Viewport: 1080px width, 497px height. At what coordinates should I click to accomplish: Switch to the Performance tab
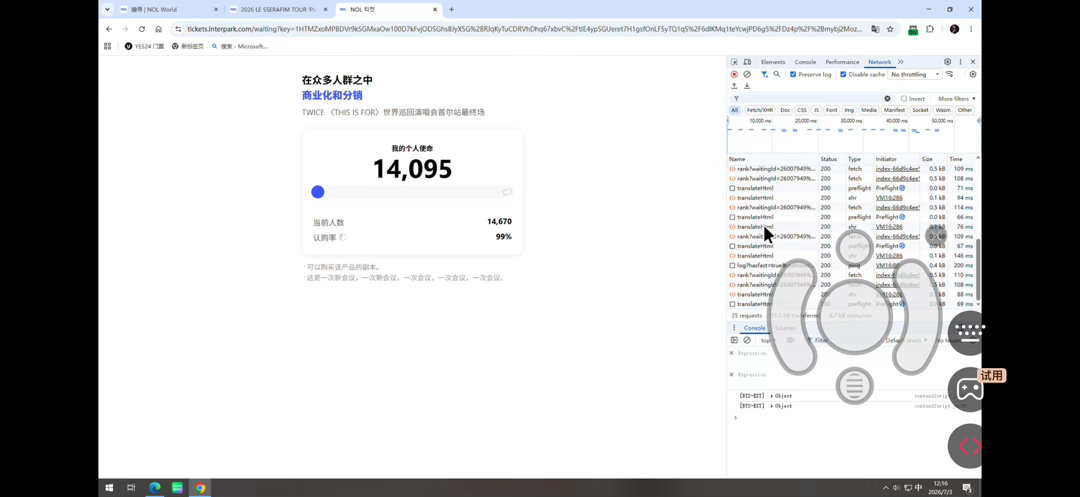[842, 62]
